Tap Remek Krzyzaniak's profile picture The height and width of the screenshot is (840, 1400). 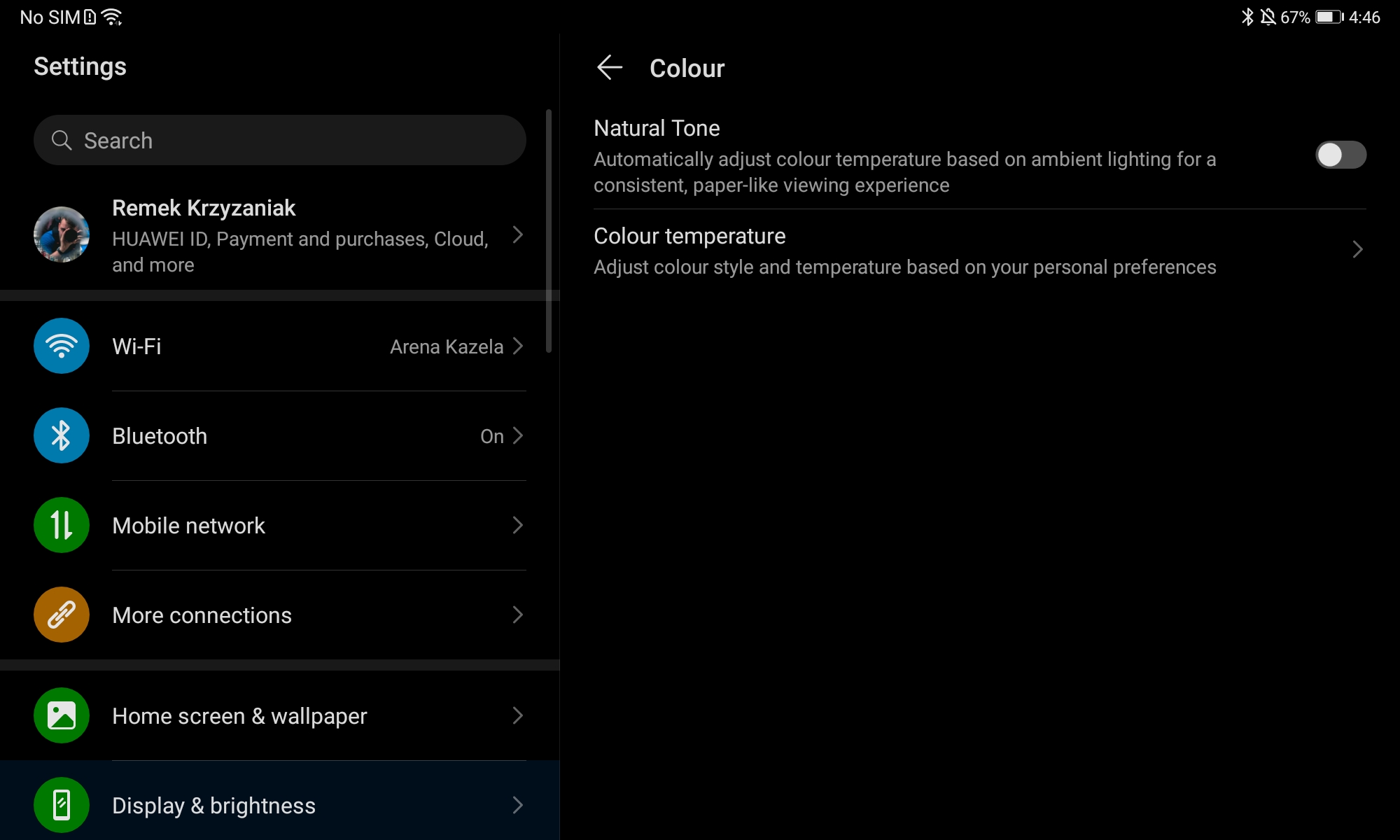[62, 234]
